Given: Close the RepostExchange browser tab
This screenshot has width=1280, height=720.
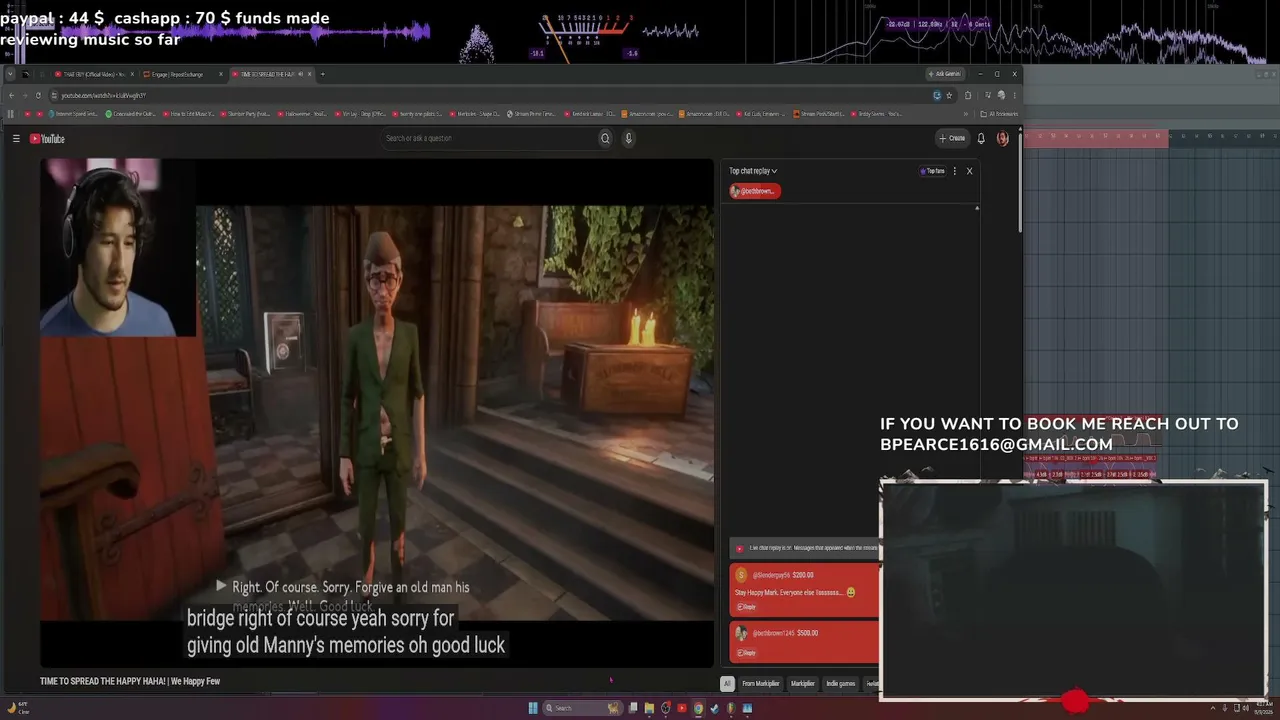Looking at the screenshot, I should point(221,74).
